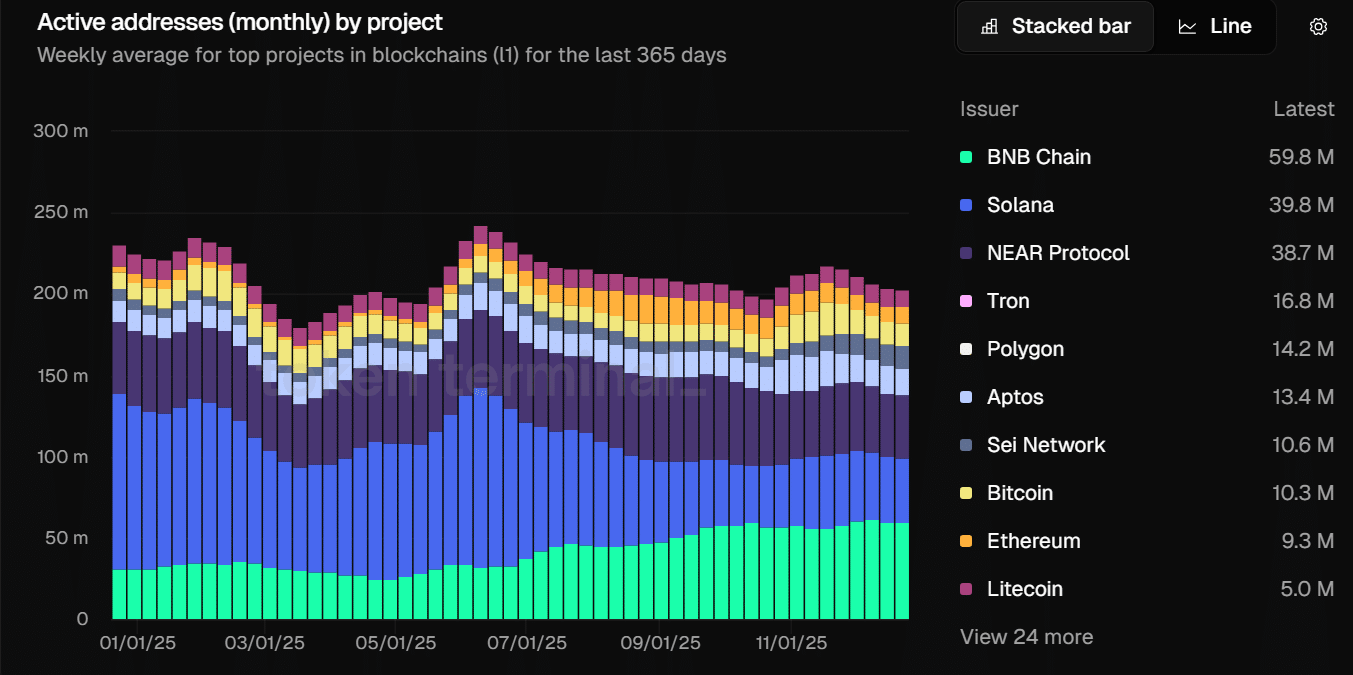This screenshot has width=1353, height=675.
Task: Click the 200 m y-axis label
Action: [x=61, y=293]
